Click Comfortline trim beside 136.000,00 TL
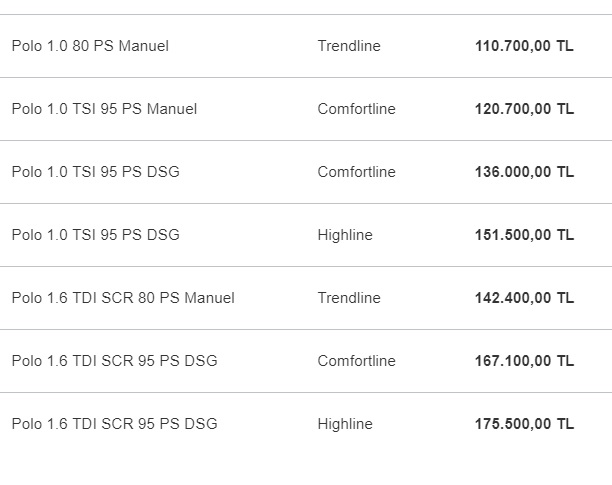The image size is (612, 485). 356,172
